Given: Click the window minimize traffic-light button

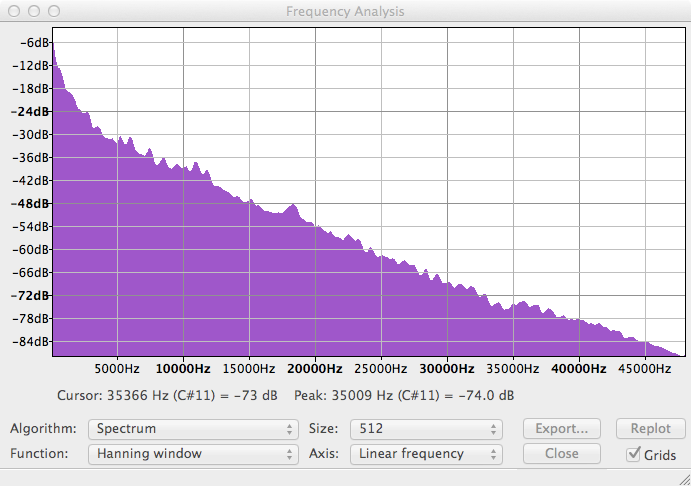Looking at the screenshot, I should pos(34,11).
